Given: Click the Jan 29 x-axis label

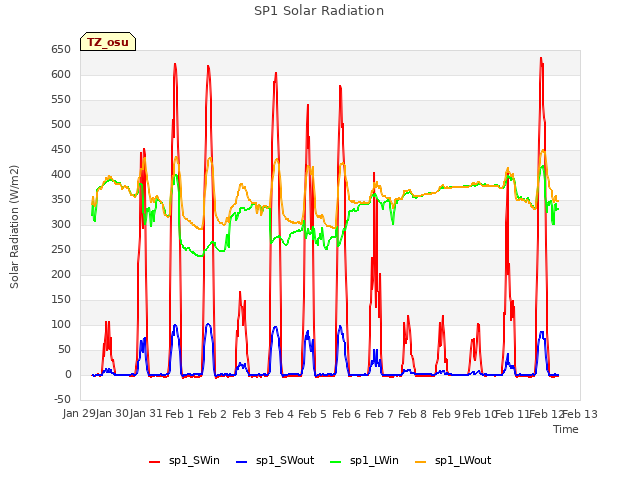Looking at the screenshot, I should pyautogui.click(x=79, y=413).
